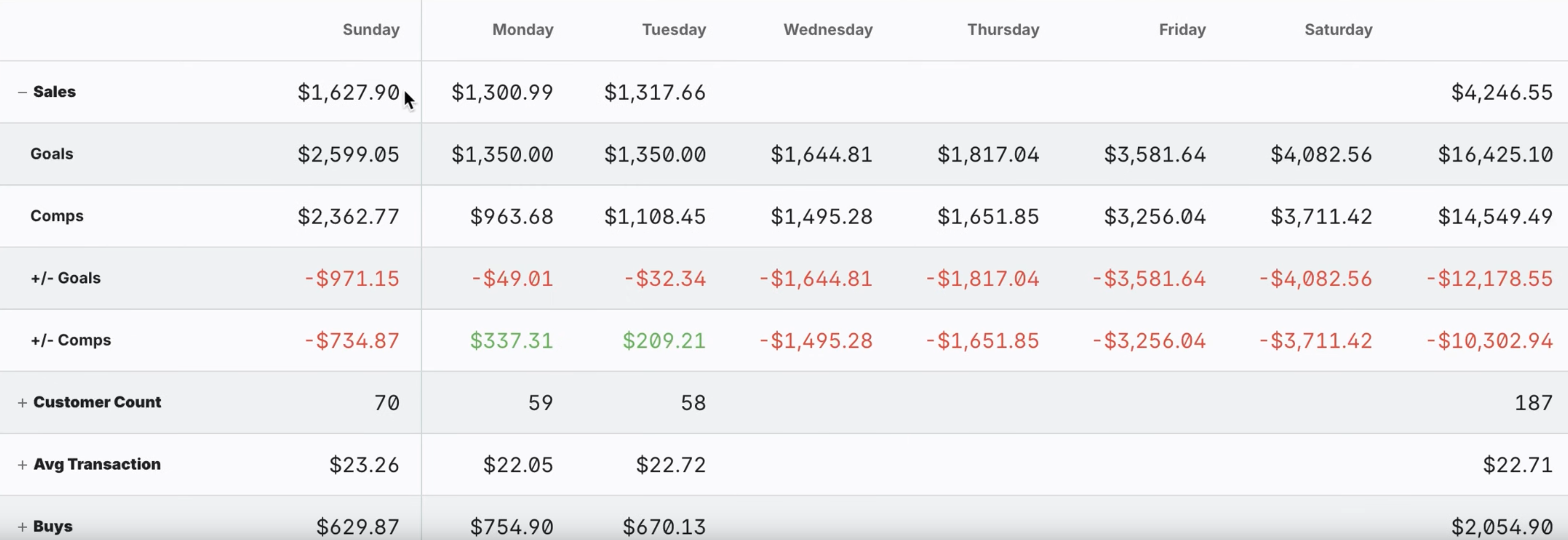Click Saturday Goals cell $4,082.56
1568x540 pixels.
[1321, 155]
